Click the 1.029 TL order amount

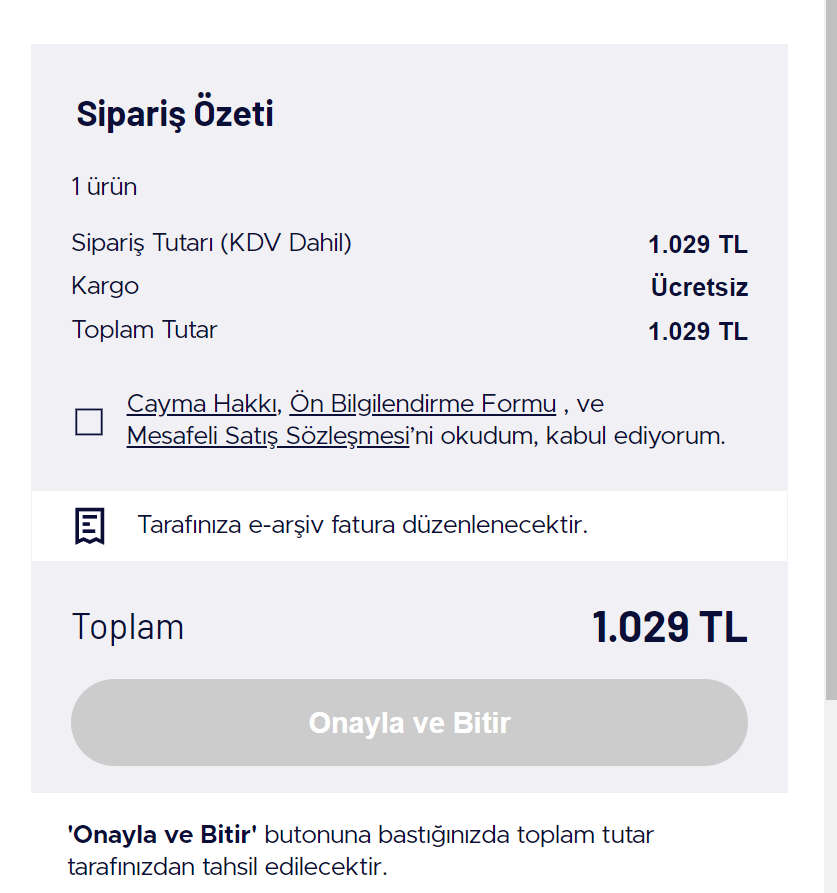point(697,243)
